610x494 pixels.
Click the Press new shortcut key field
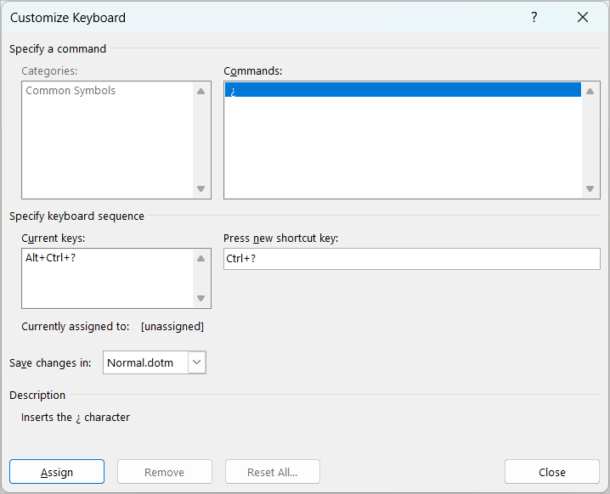(411, 259)
